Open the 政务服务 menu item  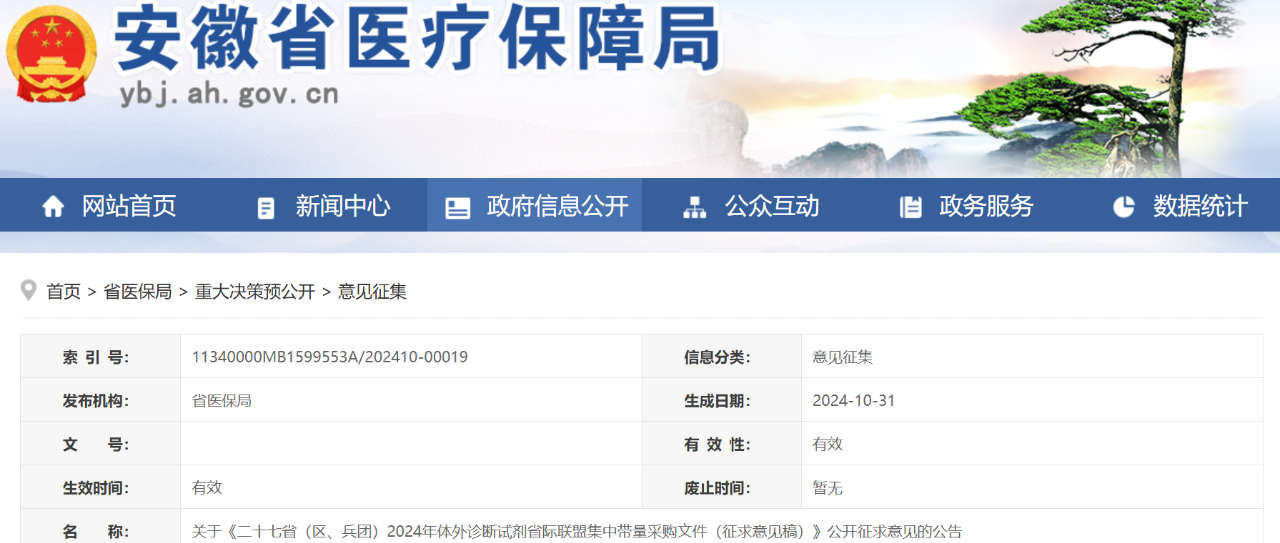point(986,206)
